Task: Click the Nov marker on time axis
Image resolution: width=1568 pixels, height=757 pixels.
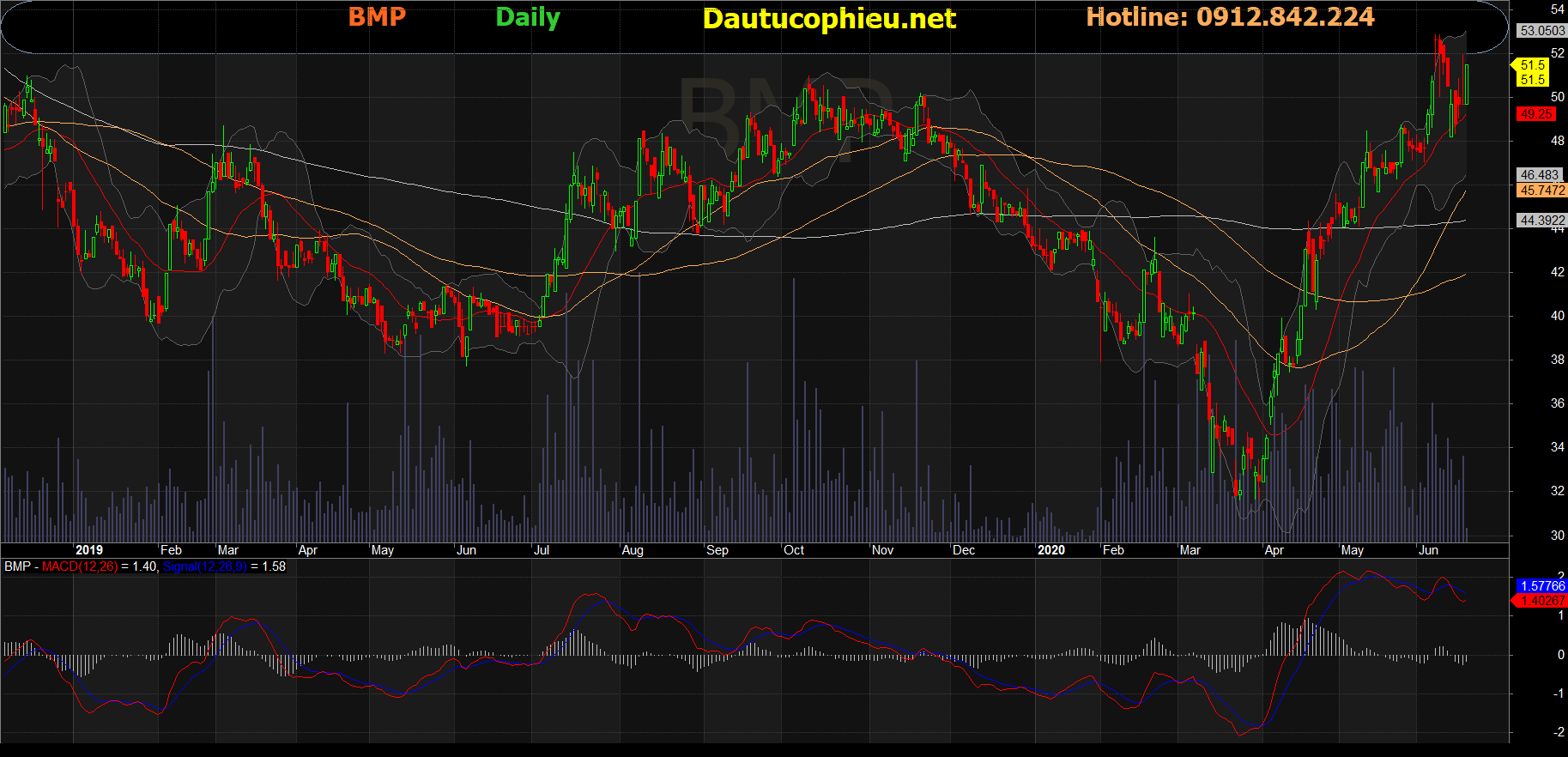Action: click(882, 550)
